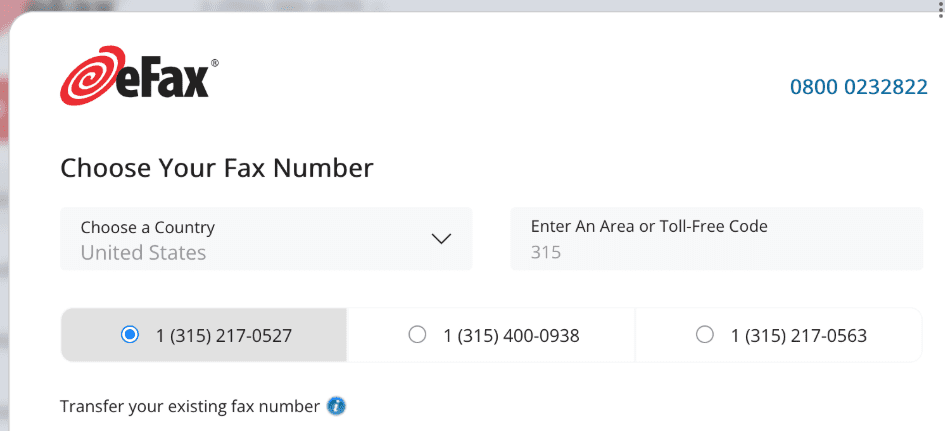Screen dimensions: 945x431
Task: Expand the country dropdown chevron arrow
Action: (x=441, y=239)
